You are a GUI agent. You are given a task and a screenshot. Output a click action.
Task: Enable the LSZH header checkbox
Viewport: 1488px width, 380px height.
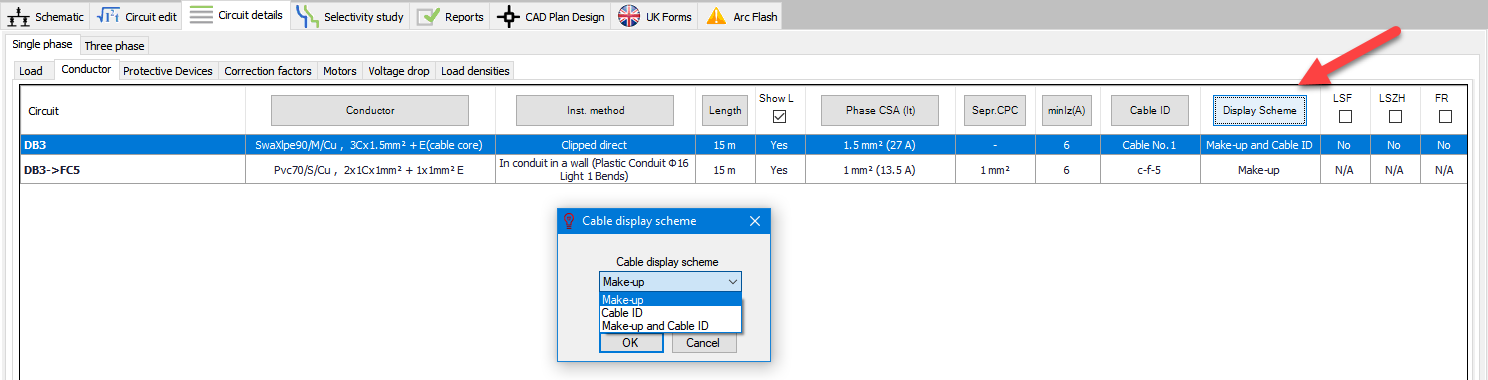coord(1395,116)
